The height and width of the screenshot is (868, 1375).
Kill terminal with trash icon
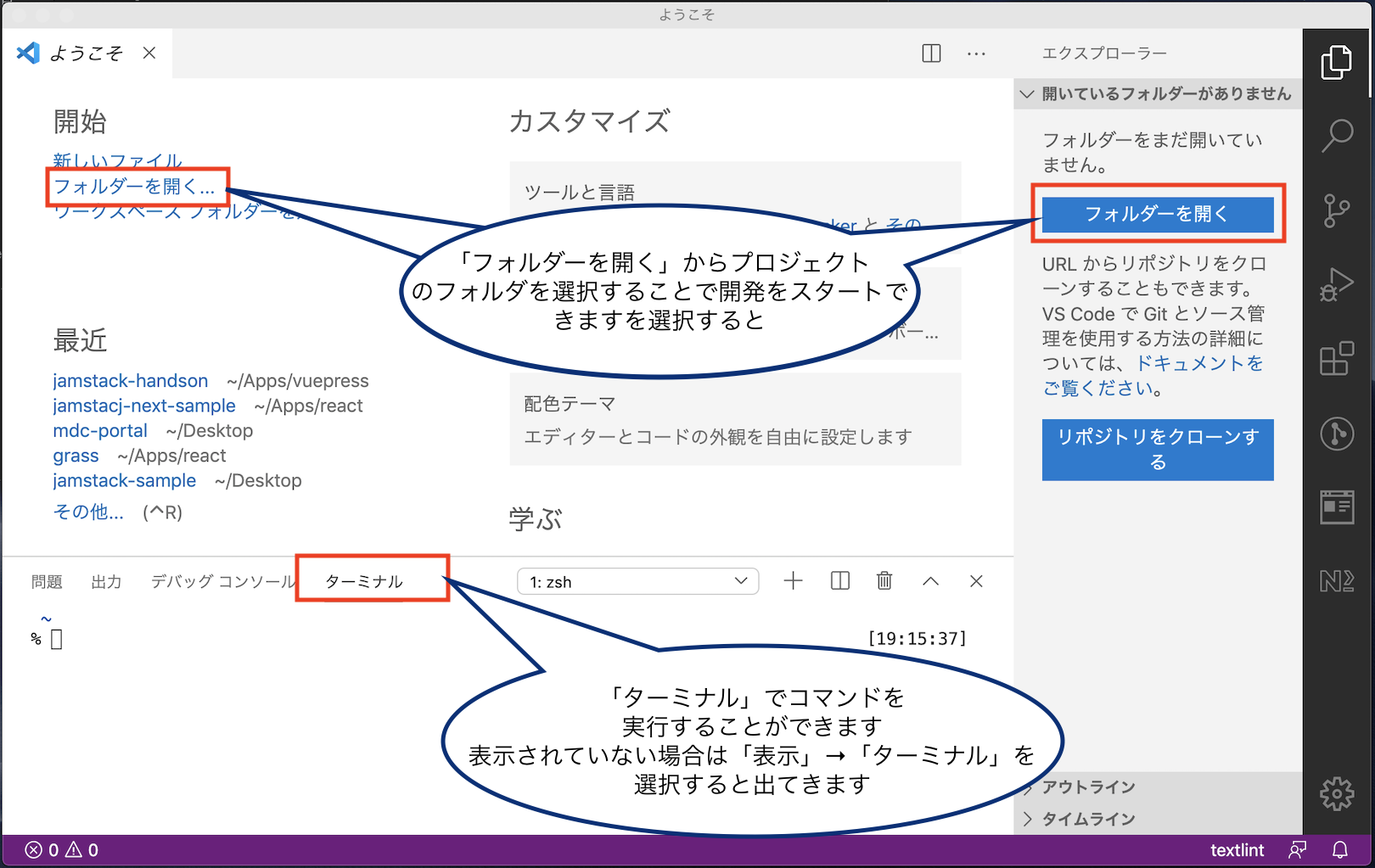tap(884, 581)
